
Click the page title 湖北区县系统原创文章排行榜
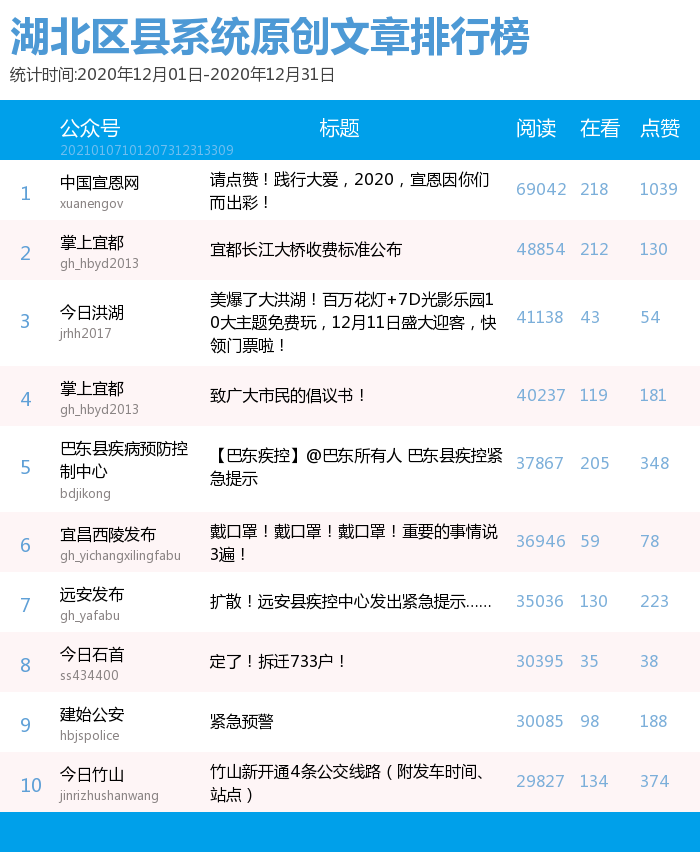(270, 38)
